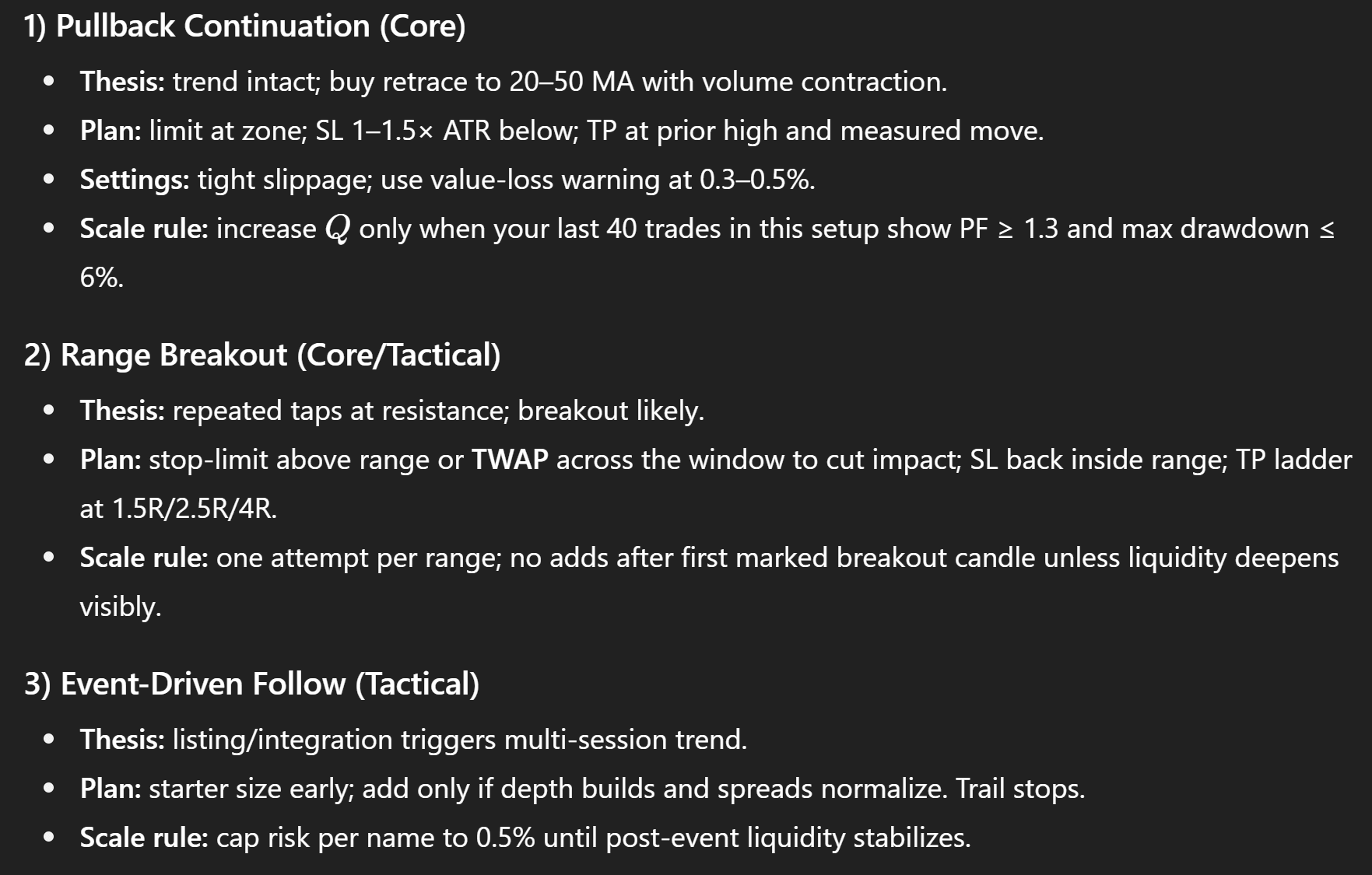Click "Thesis:" label under Pullback Continuation
The height and width of the screenshot is (875, 1372).
[x=122, y=82]
